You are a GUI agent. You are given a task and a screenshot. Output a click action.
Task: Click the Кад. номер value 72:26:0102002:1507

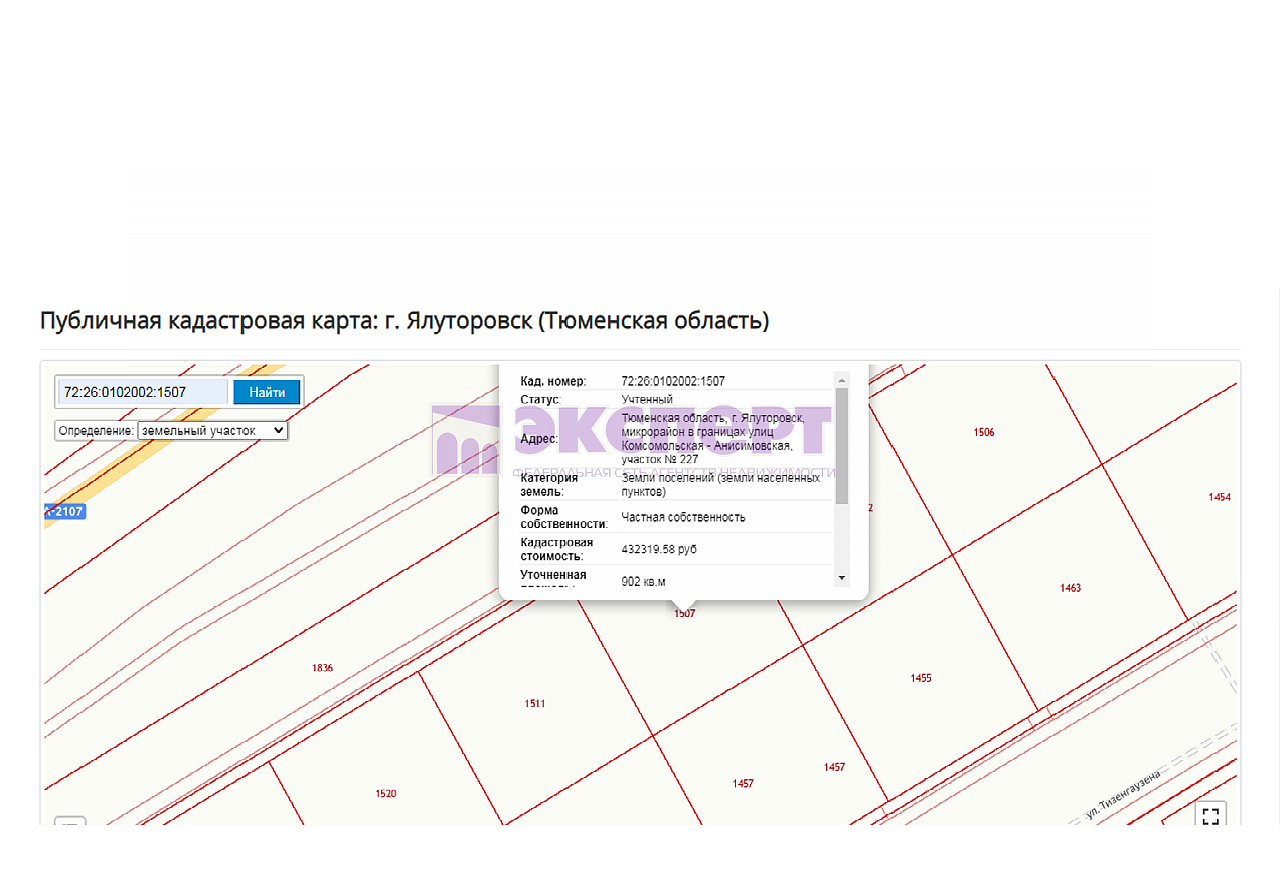(x=673, y=381)
